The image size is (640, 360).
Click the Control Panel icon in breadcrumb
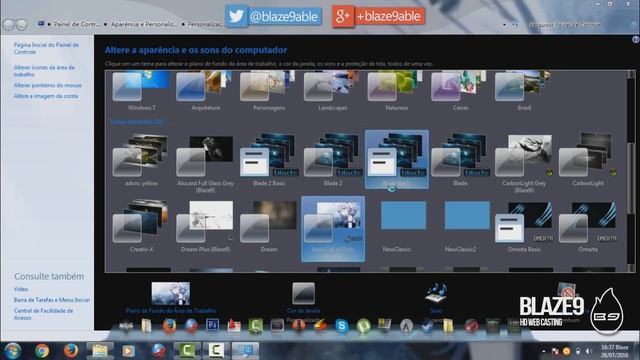coord(41,24)
